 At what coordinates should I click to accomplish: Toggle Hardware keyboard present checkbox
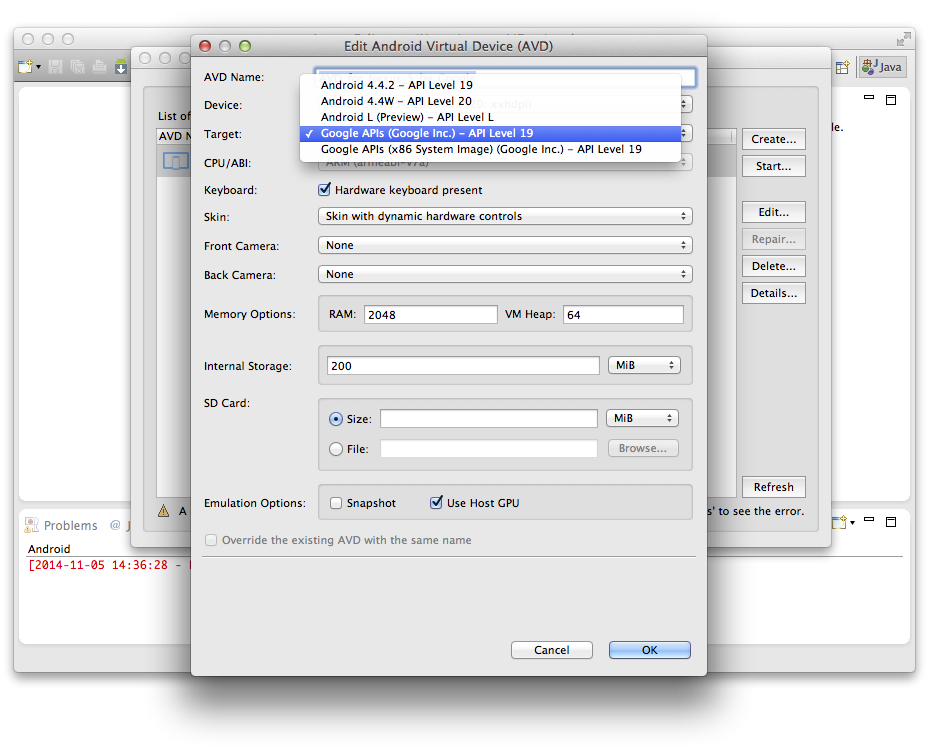[324, 190]
